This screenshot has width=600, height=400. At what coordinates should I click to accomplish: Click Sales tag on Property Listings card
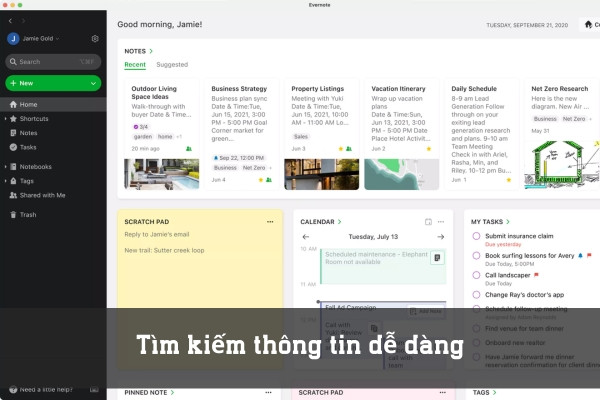pos(301,137)
